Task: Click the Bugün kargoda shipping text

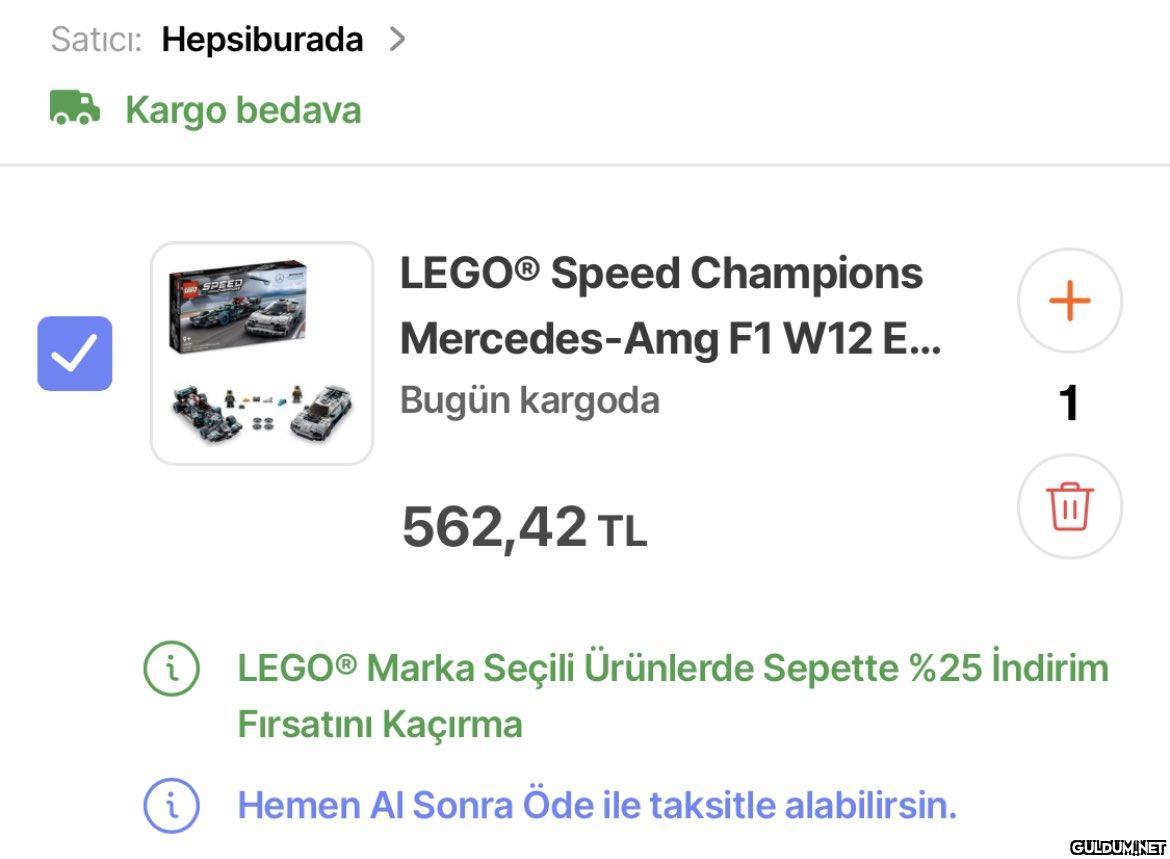Action: point(530,400)
